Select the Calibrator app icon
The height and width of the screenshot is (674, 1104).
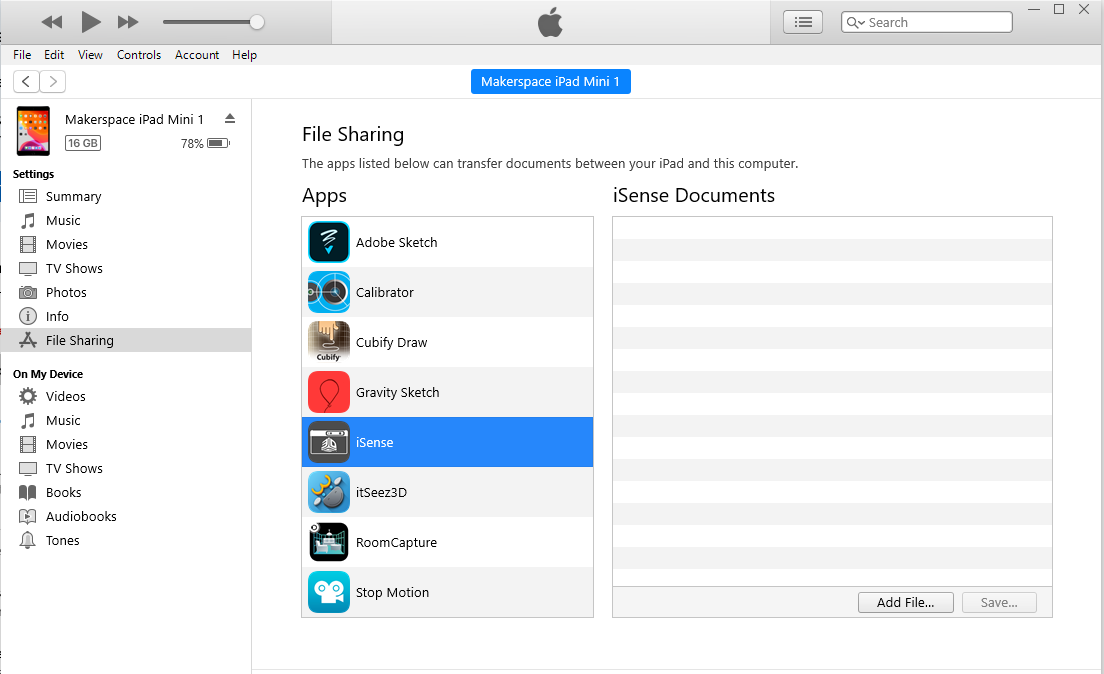coord(328,292)
